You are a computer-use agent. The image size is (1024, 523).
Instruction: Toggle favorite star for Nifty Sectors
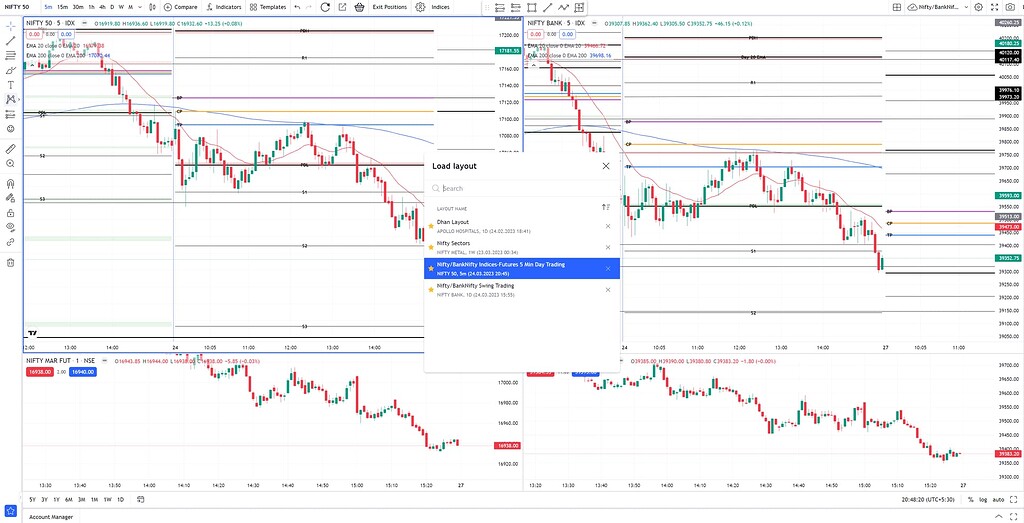[431, 247]
